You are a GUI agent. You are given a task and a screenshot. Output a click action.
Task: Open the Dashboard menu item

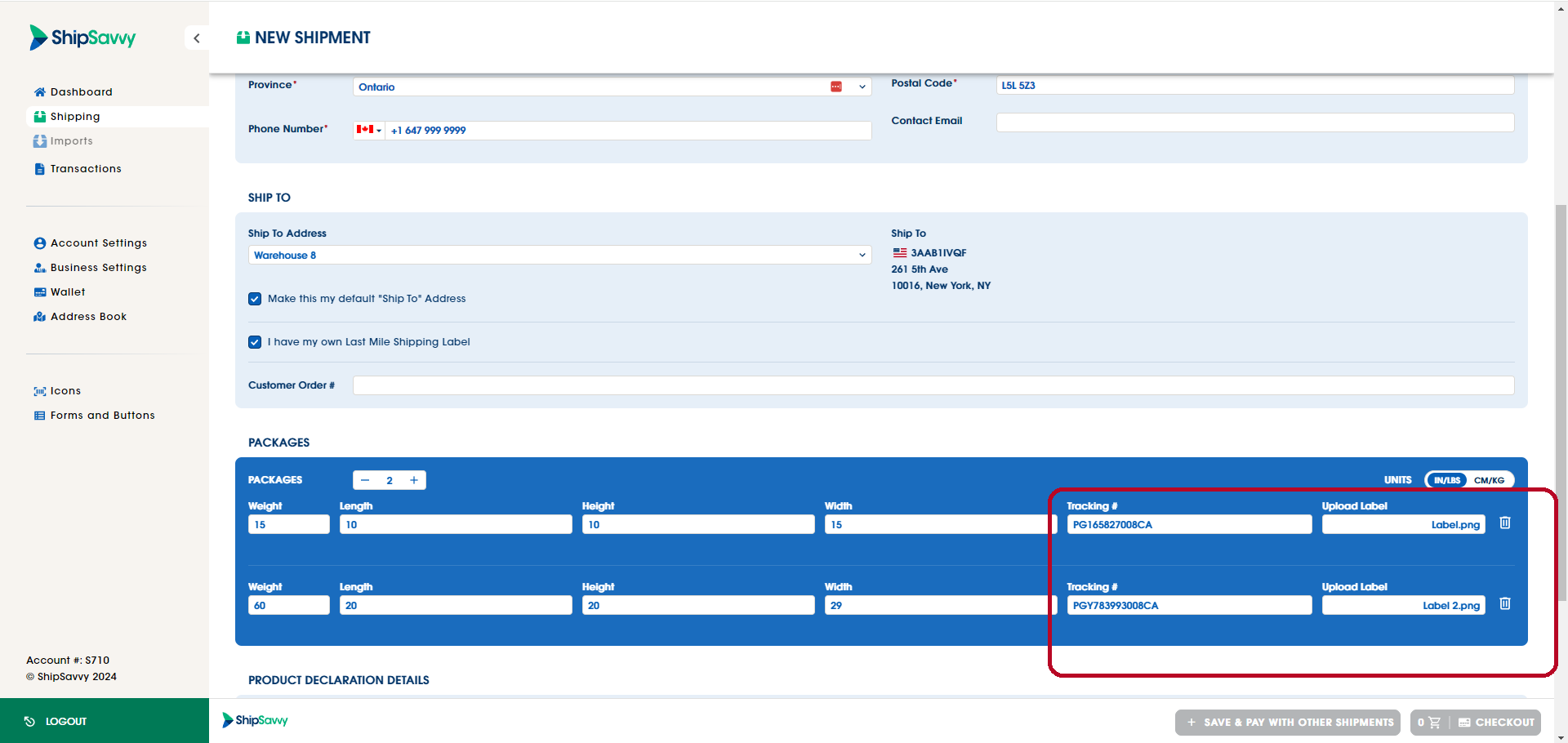(x=81, y=92)
